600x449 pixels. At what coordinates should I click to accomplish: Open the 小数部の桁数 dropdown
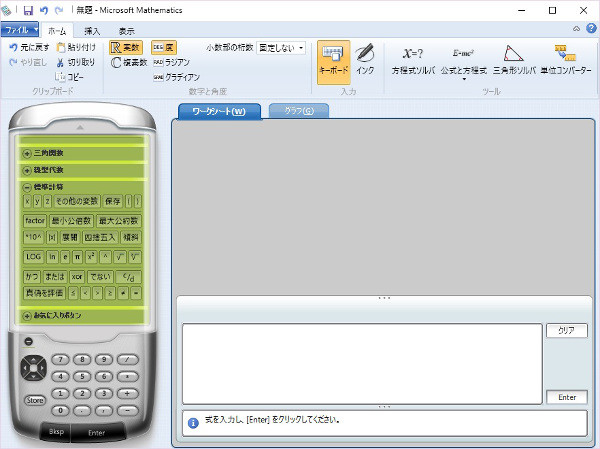[281, 48]
